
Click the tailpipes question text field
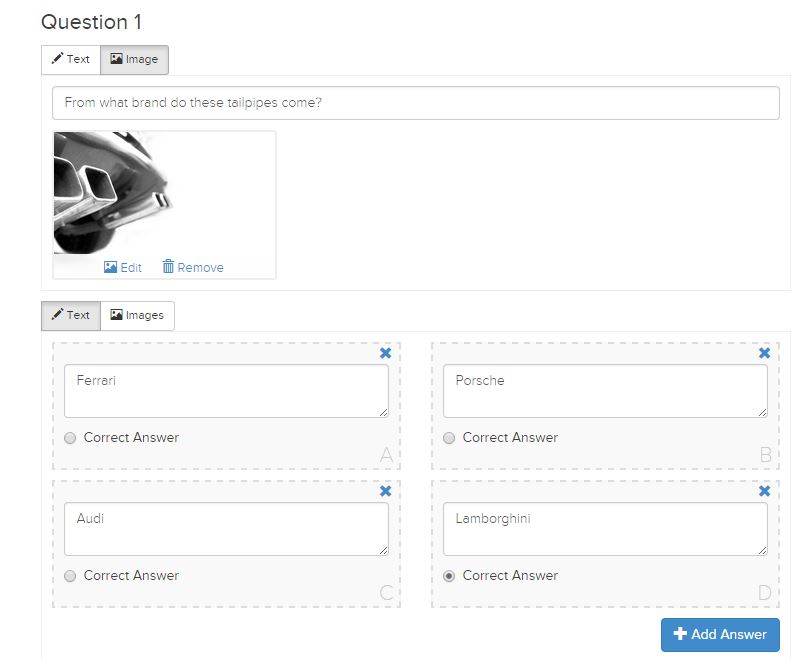(x=415, y=103)
